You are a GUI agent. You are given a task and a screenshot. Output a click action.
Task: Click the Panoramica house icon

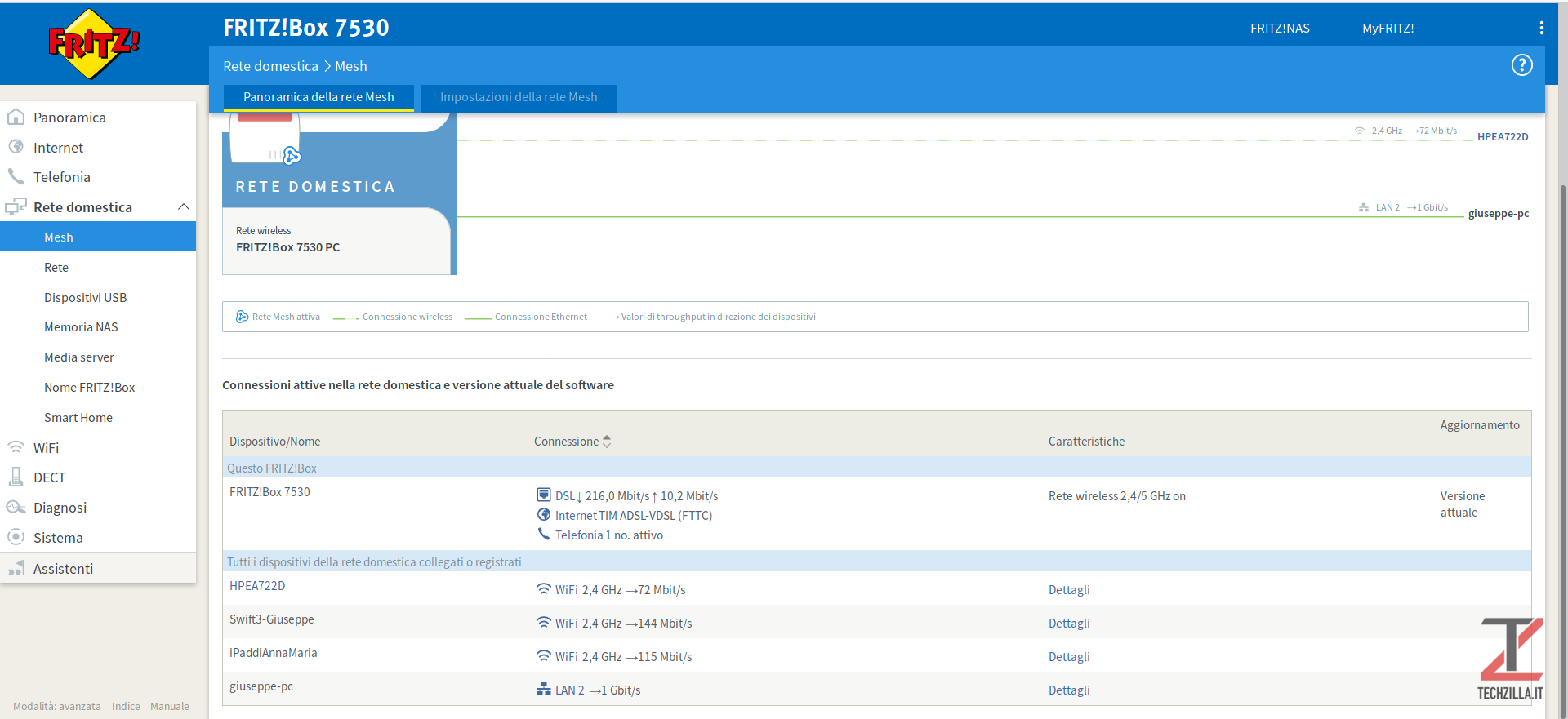pos(16,117)
